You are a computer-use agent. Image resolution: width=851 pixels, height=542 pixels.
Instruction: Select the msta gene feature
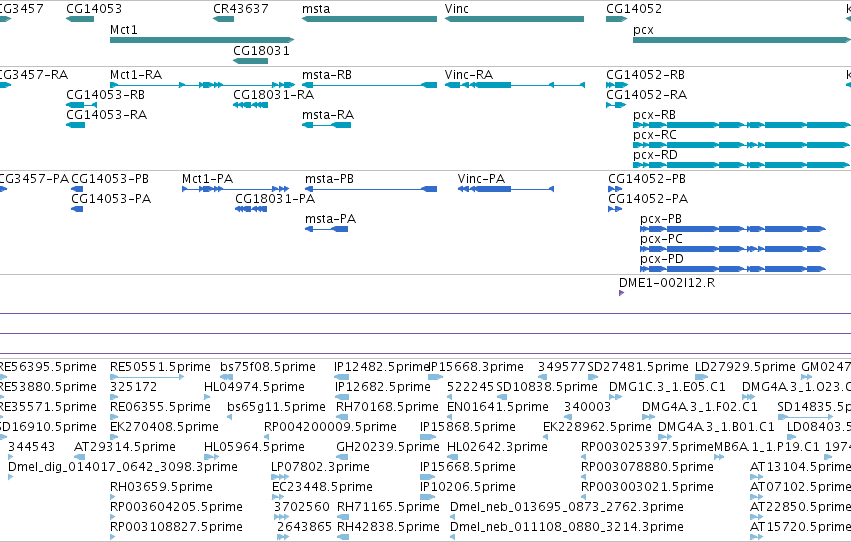click(369, 19)
